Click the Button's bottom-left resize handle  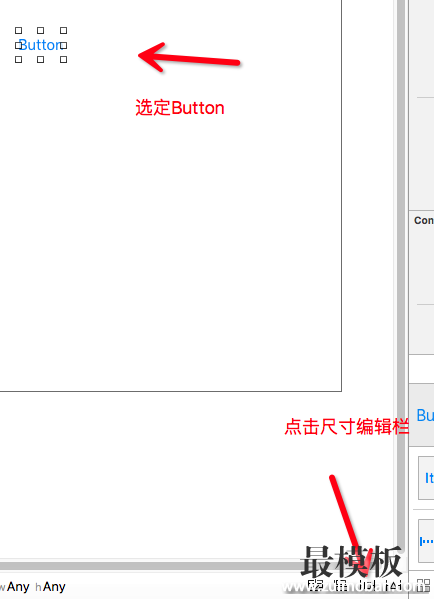[x=18, y=59]
